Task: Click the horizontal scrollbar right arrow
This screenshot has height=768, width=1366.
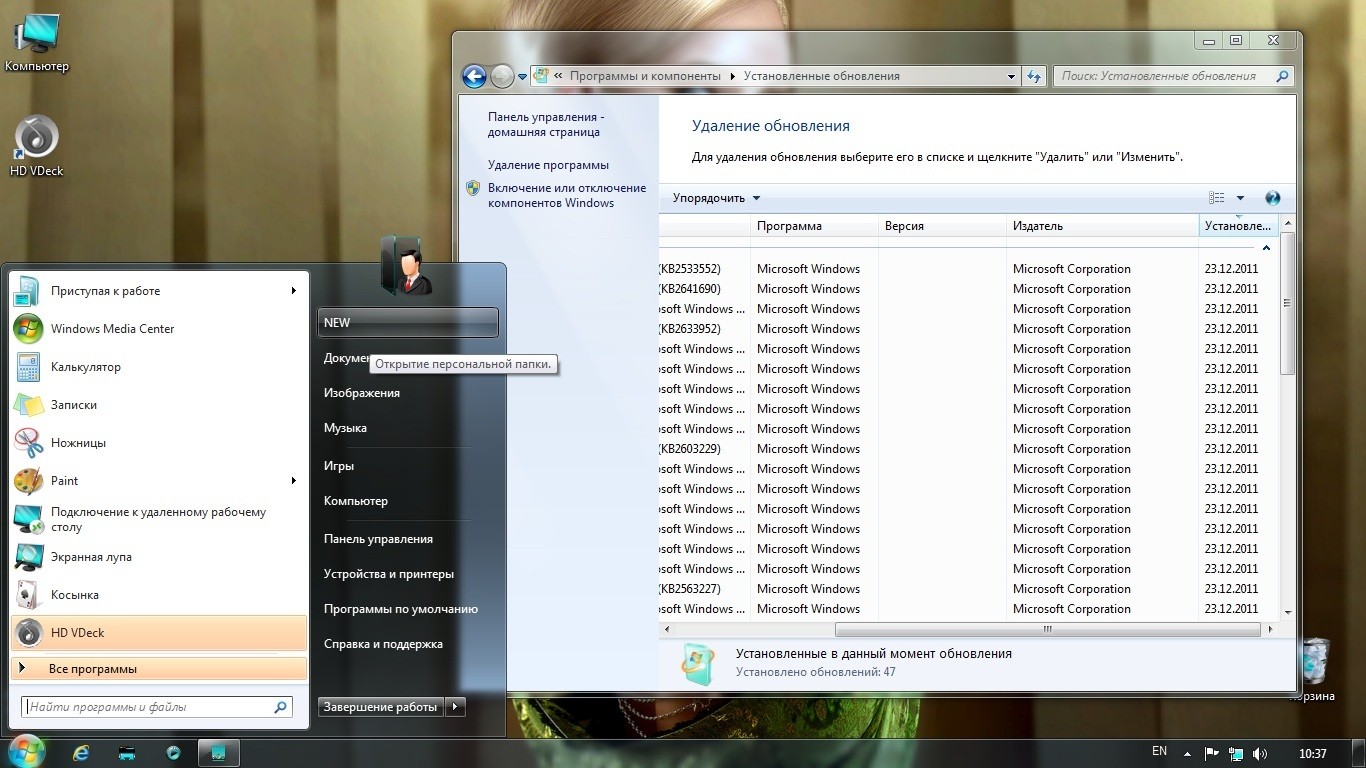Action: pos(1271,630)
